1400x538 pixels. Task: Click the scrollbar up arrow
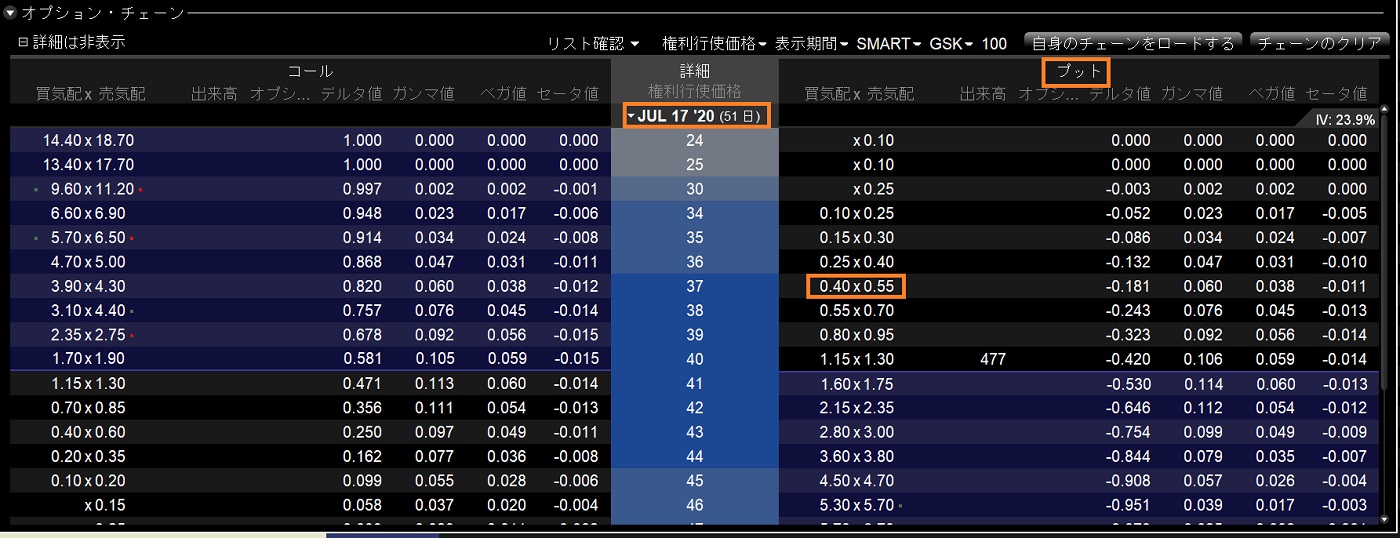tap(1385, 110)
